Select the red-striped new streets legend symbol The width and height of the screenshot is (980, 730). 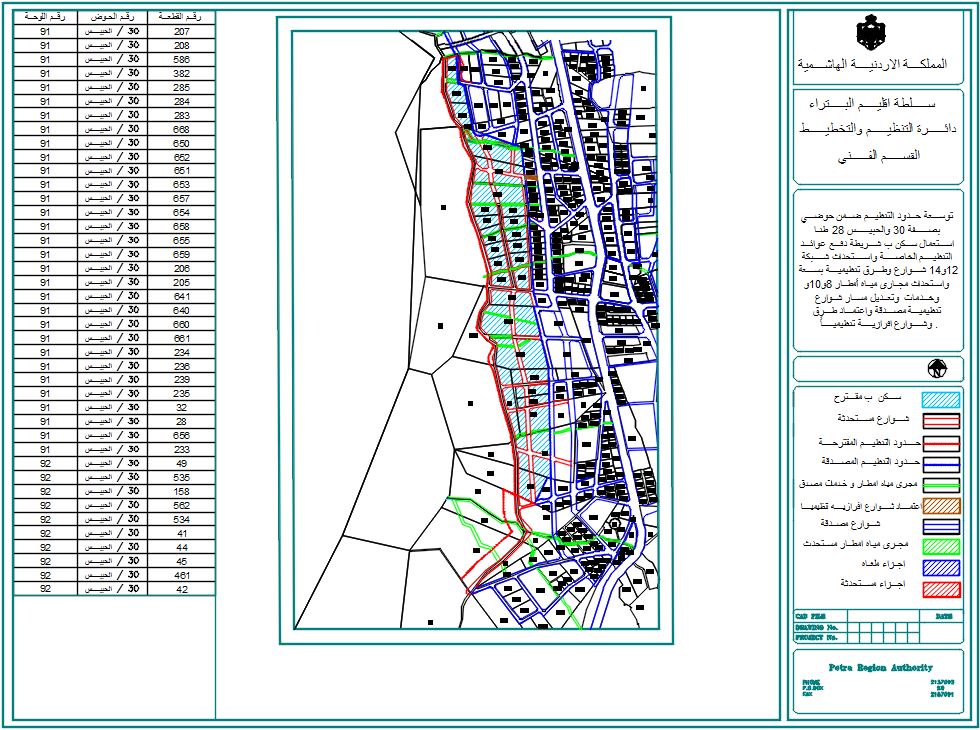(x=940, y=420)
